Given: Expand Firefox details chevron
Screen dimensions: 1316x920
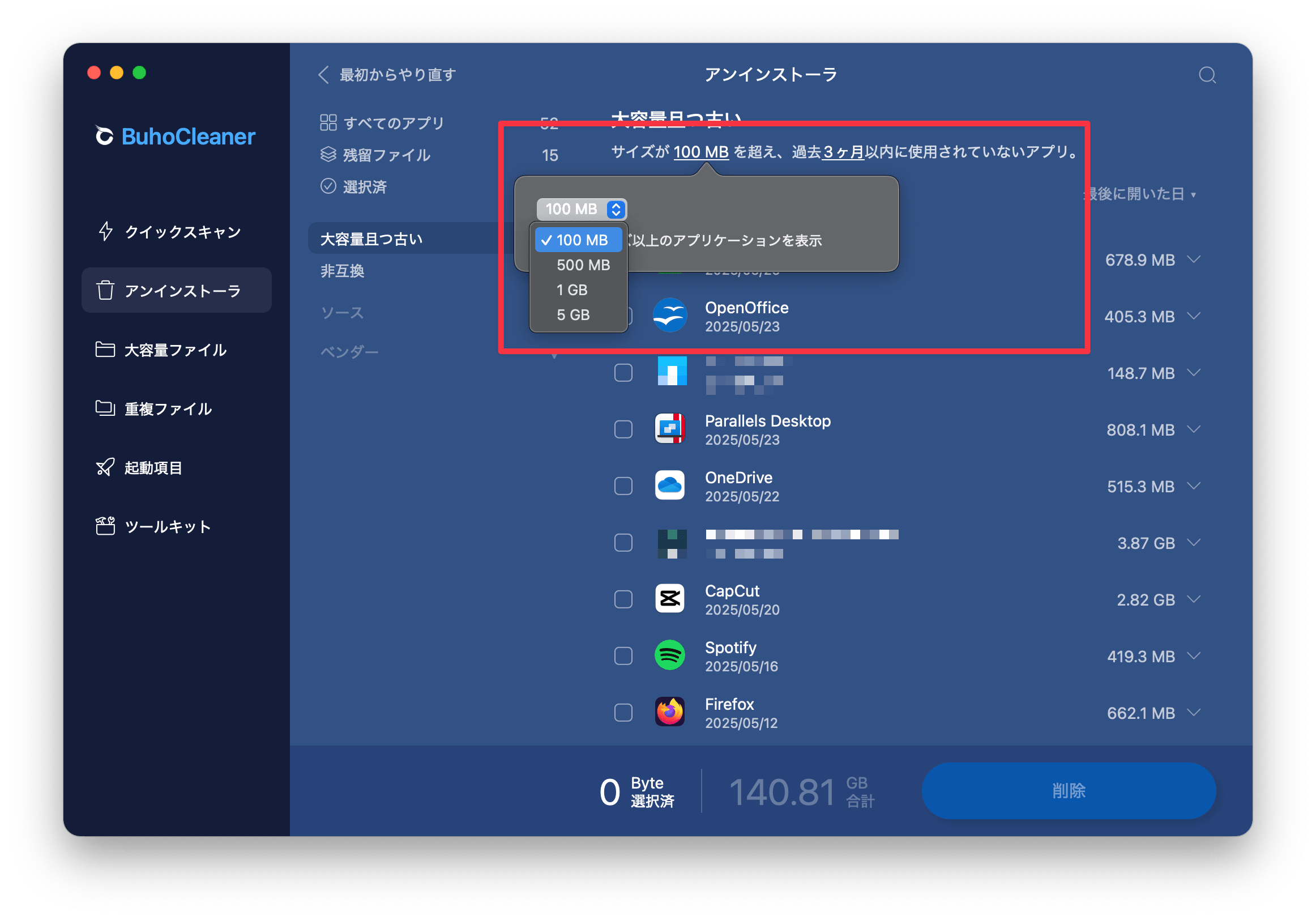Looking at the screenshot, I should point(1193,712).
